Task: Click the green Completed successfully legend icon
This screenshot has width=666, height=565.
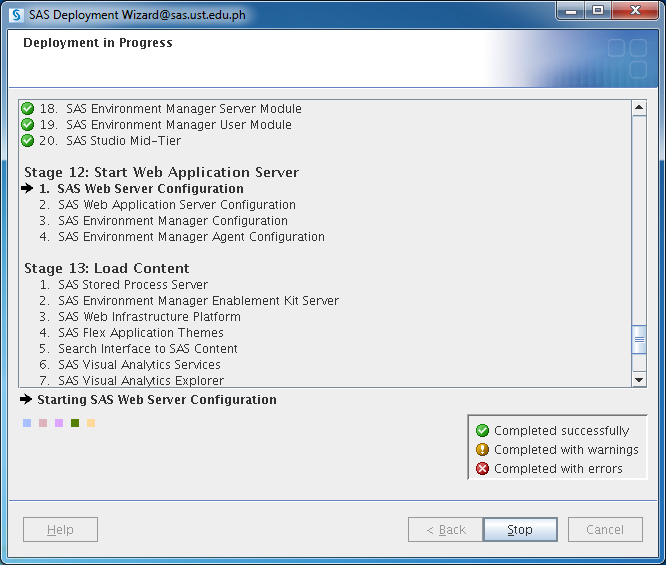Action: click(x=483, y=431)
